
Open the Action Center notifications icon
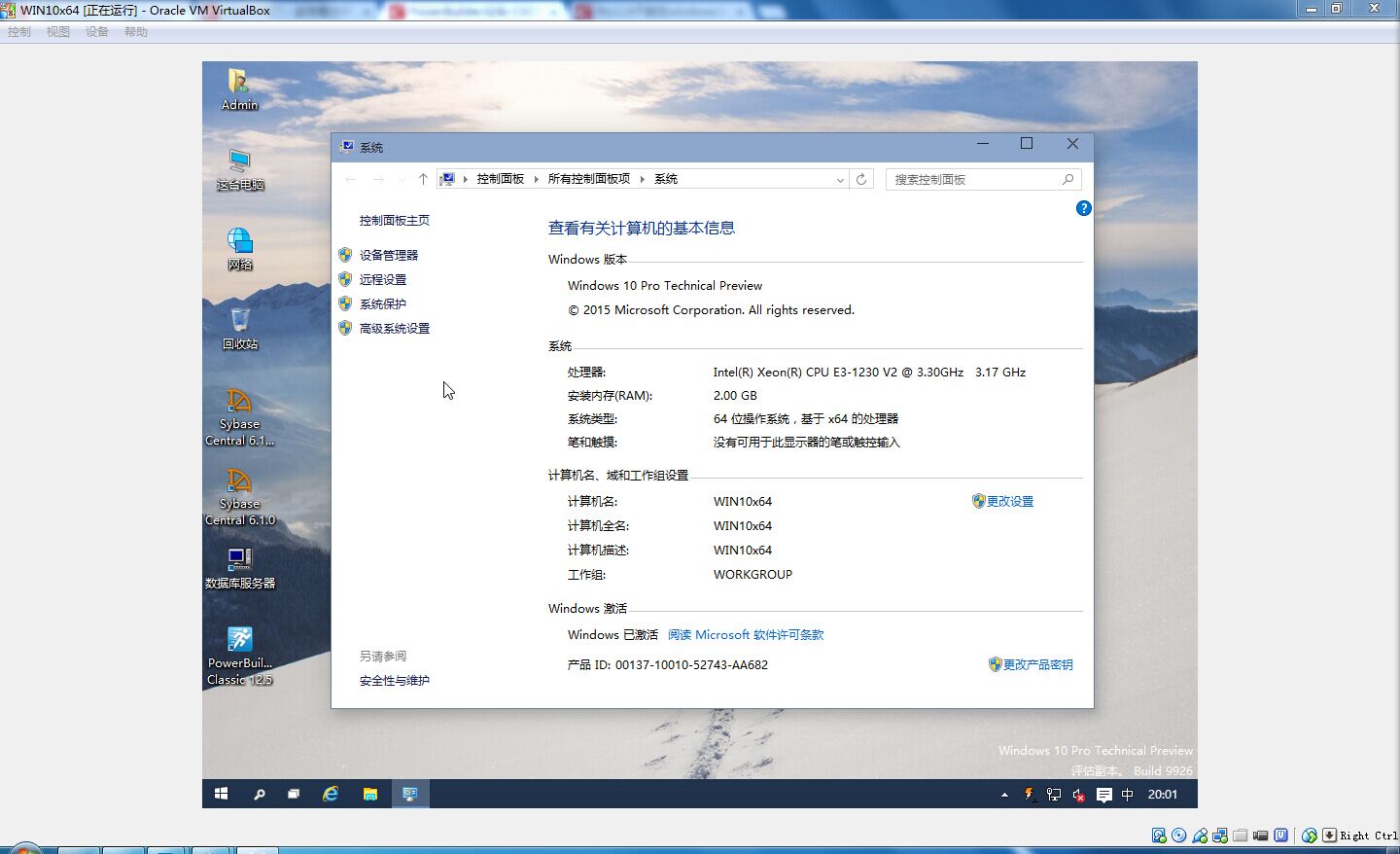tap(1103, 795)
